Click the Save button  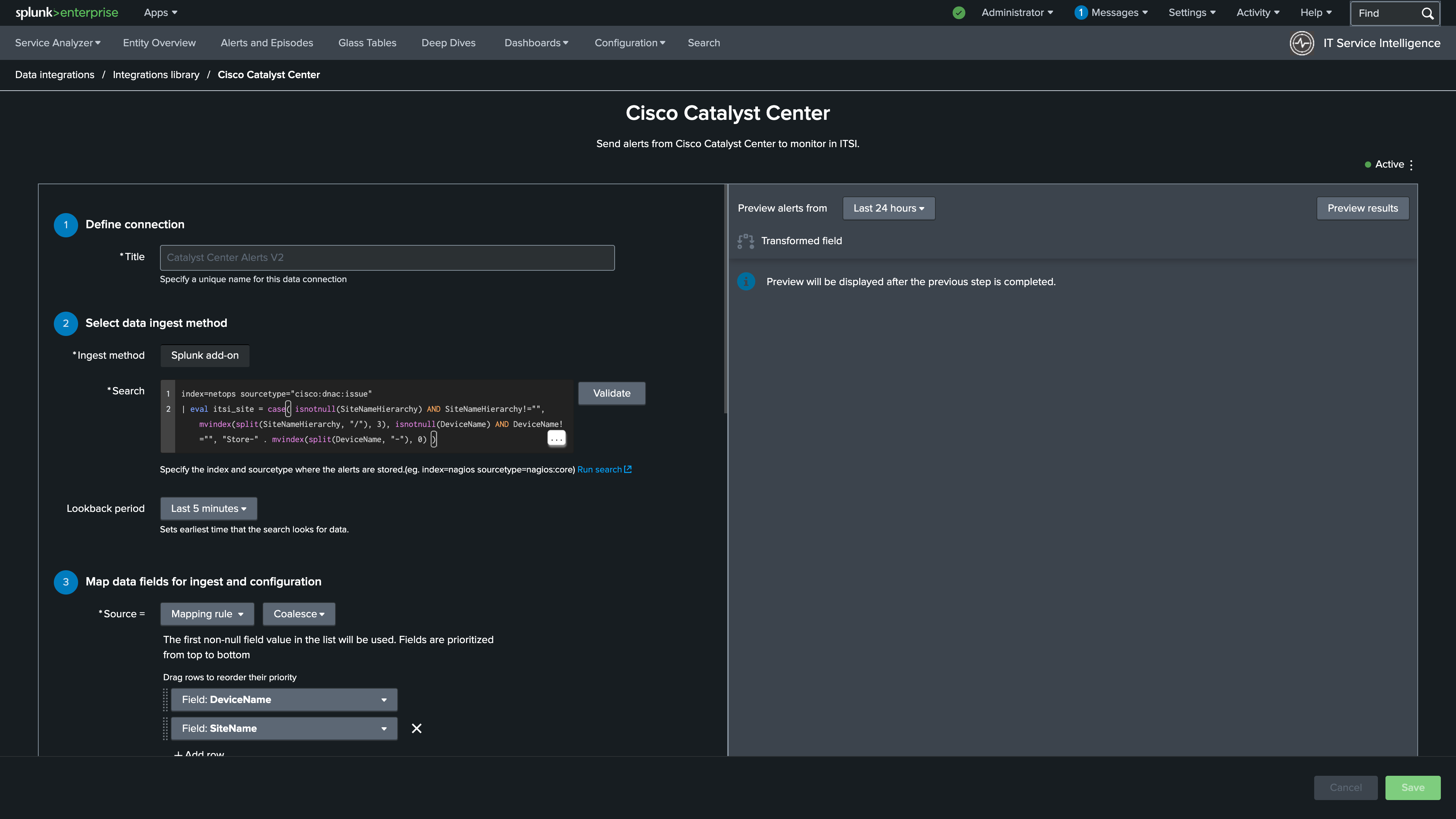[x=1412, y=788]
